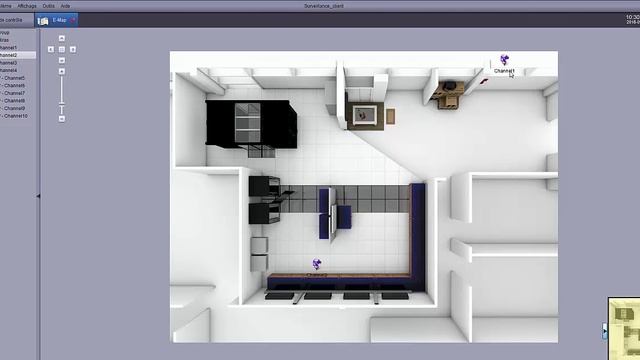The width and height of the screenshot is (640, 360).
Task: Pan the E-Map right with the right arrow
Action: point(73,49)
